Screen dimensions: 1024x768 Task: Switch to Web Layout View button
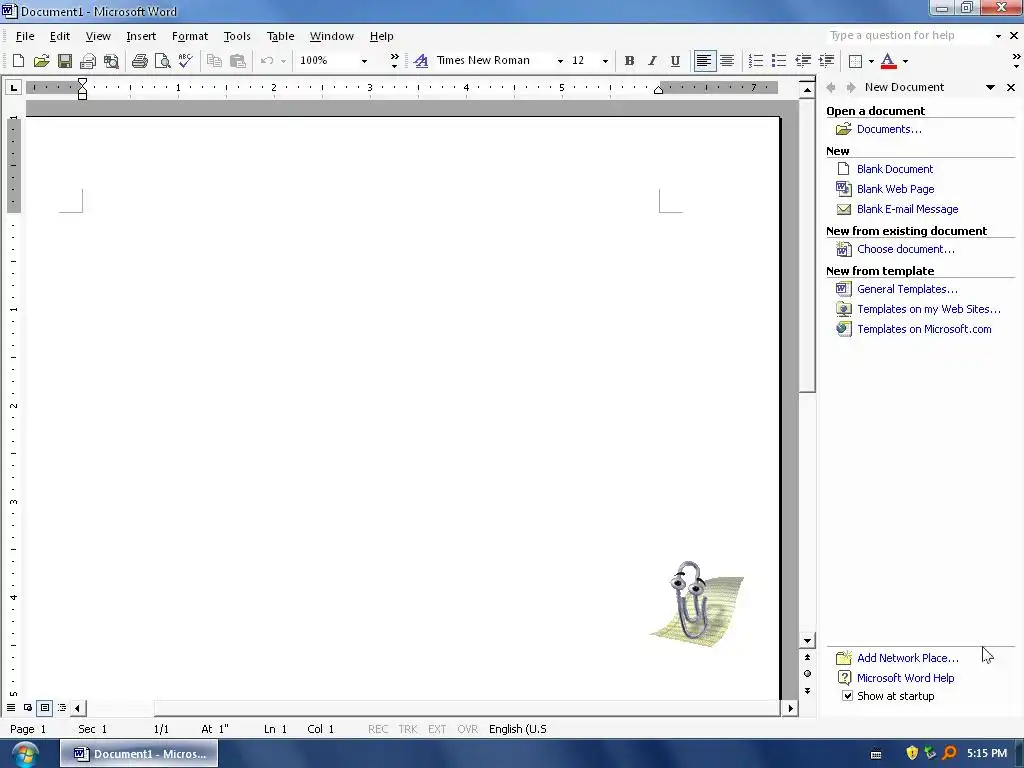click(28, 707)
